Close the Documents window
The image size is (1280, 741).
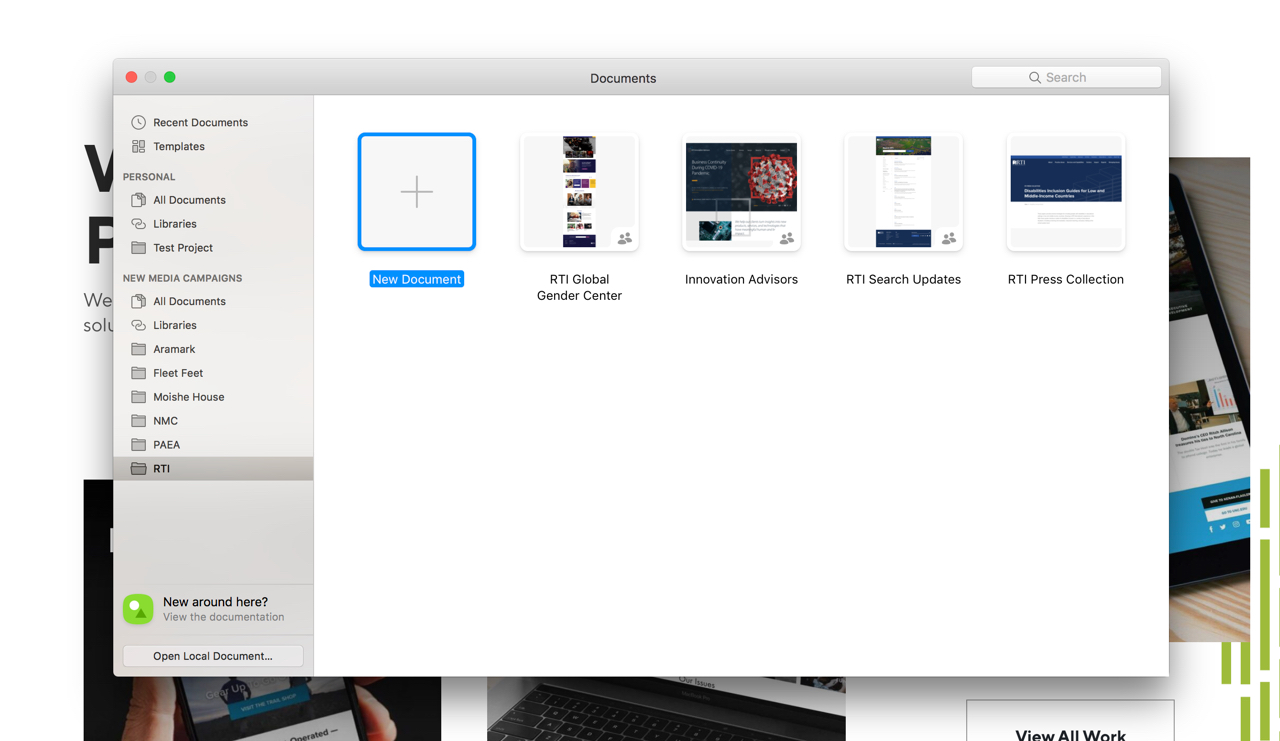[131, 77]
